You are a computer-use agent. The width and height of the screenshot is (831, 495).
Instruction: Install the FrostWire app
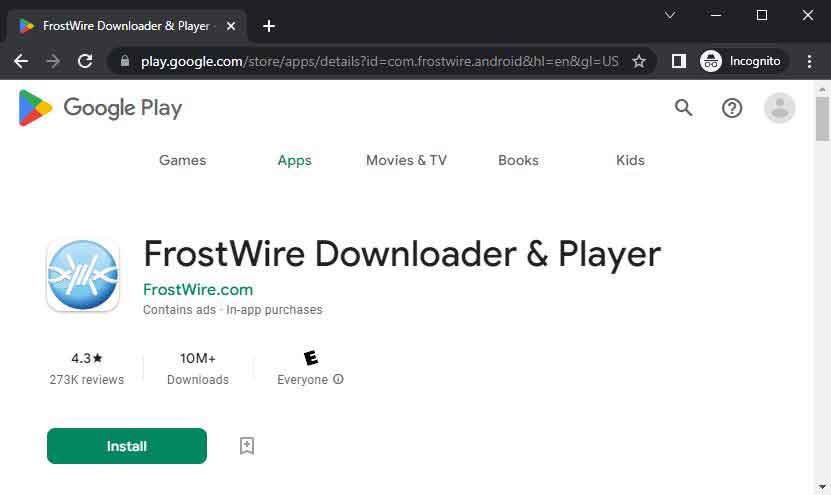click(x=127, y=446)
